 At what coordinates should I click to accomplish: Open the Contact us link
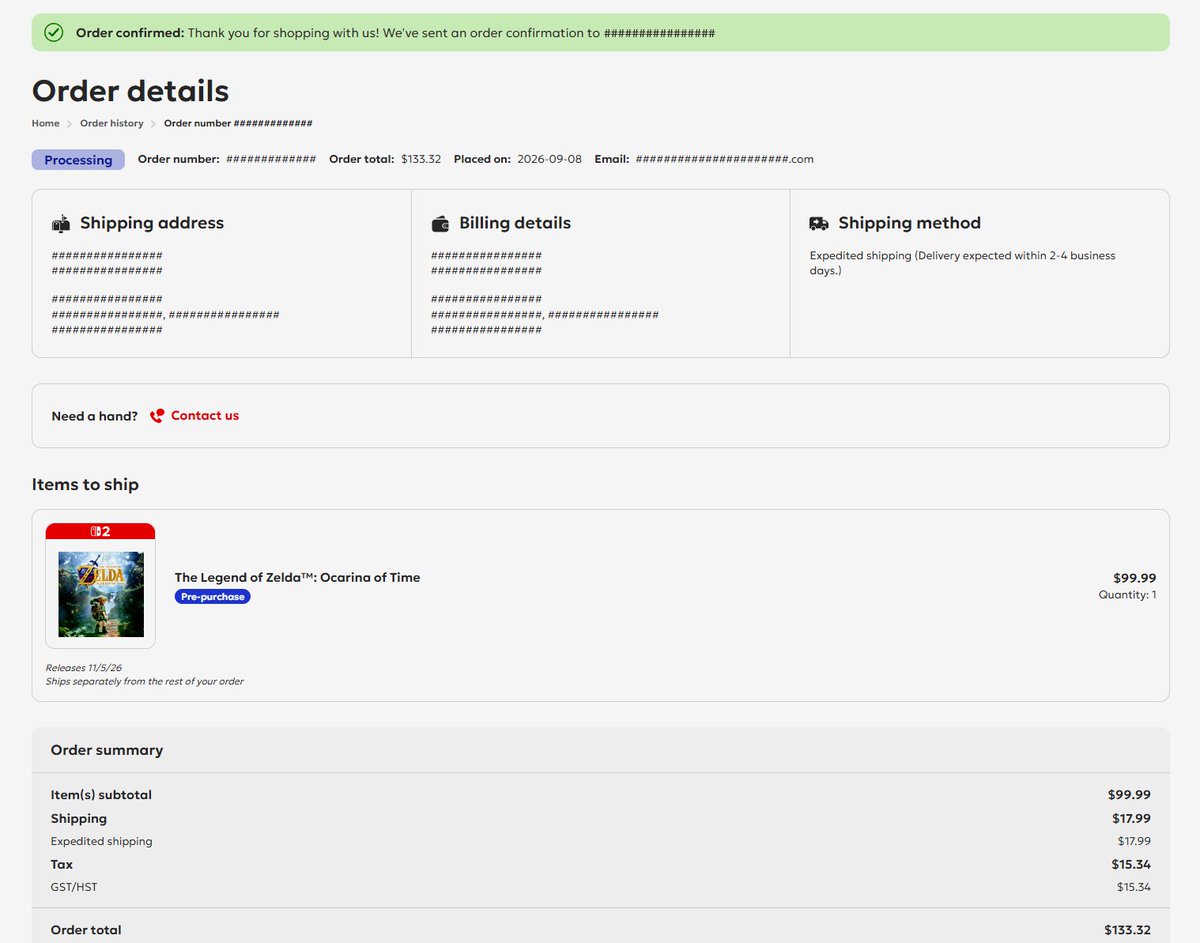tap(205, 415)
